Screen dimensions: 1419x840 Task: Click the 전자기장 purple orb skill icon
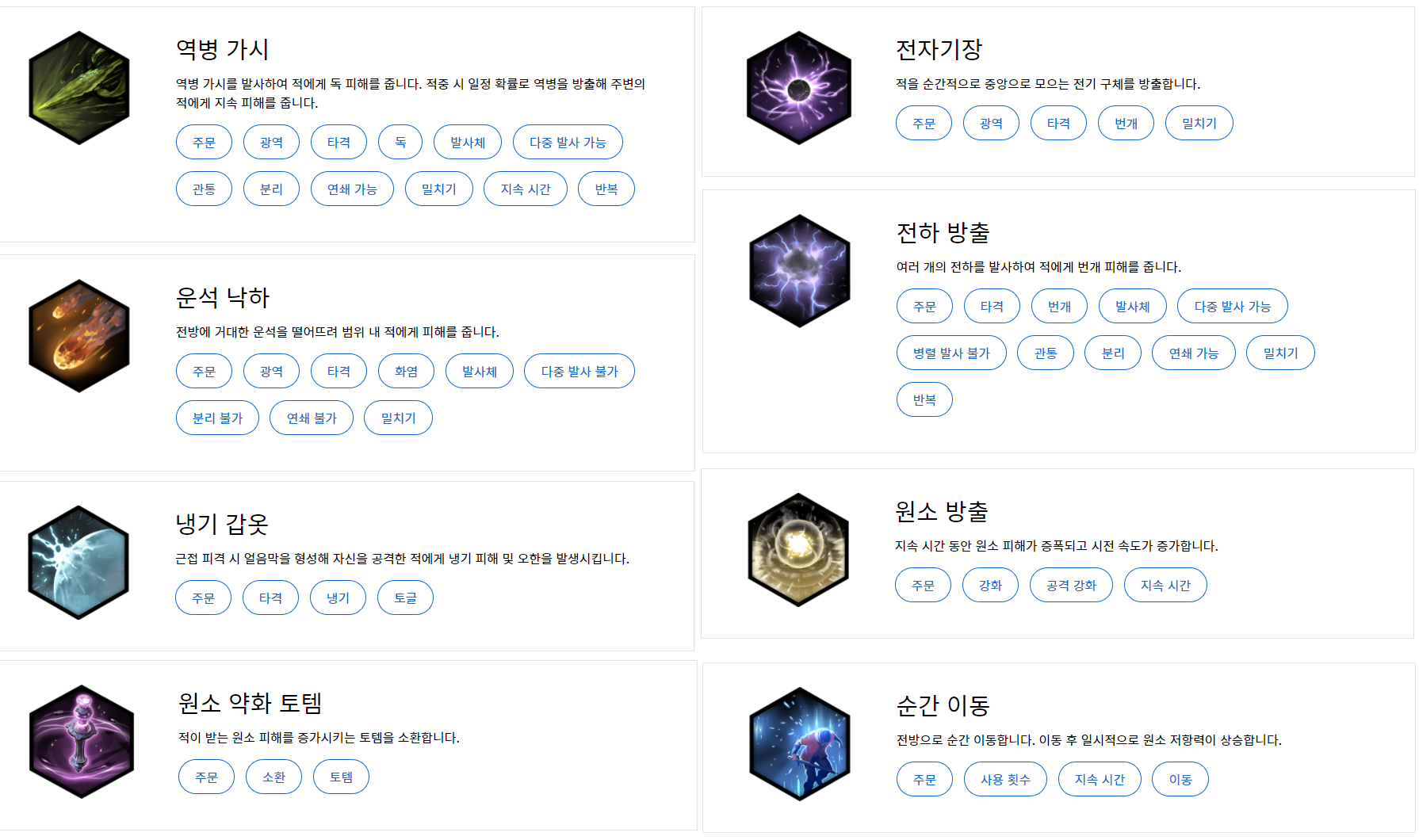(x=799, y=88)
